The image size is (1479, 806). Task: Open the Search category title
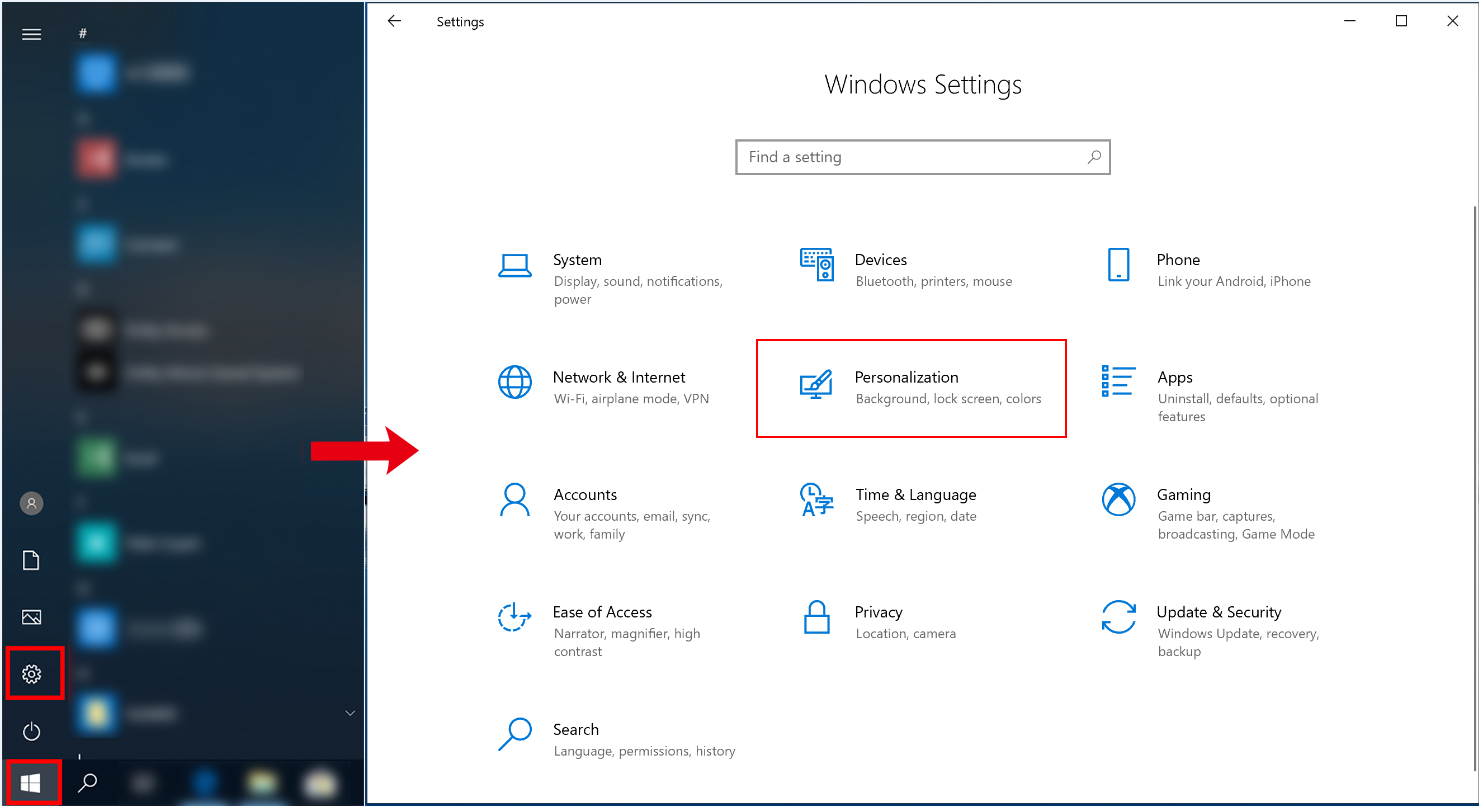(576, 730)
